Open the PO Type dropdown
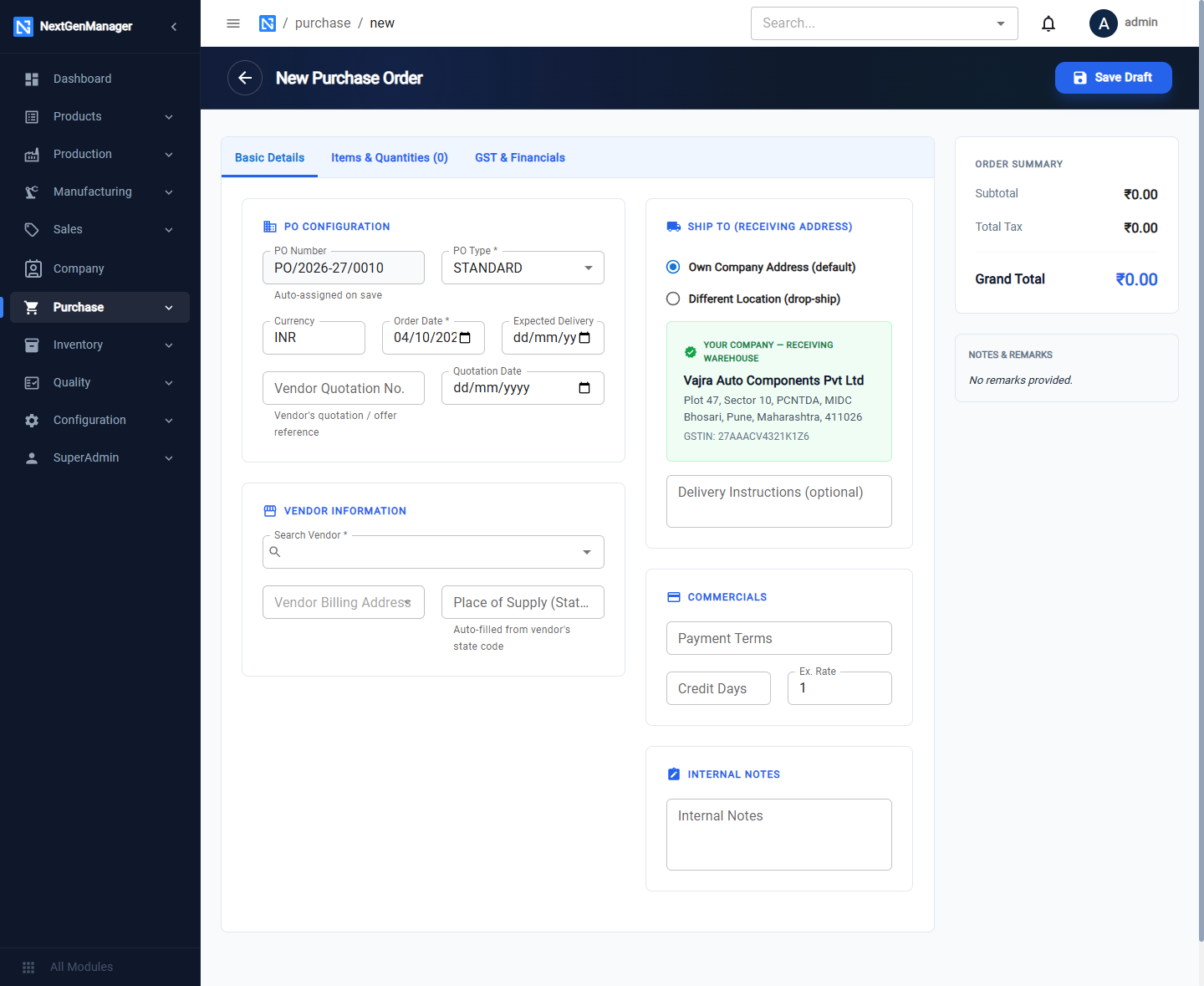The image size is (1204, 986). pyautogui.click(x=523, y=268)
